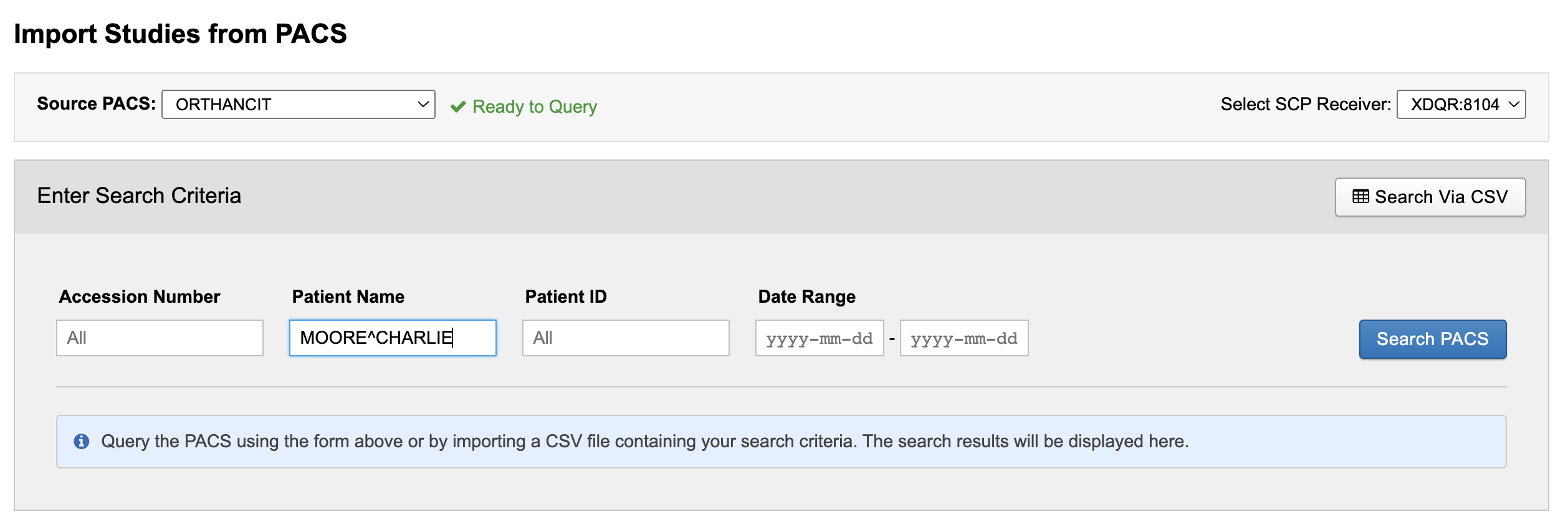
Task: Click into the Patient Name field
Action: pyautogui.click(x=393, y=338)
